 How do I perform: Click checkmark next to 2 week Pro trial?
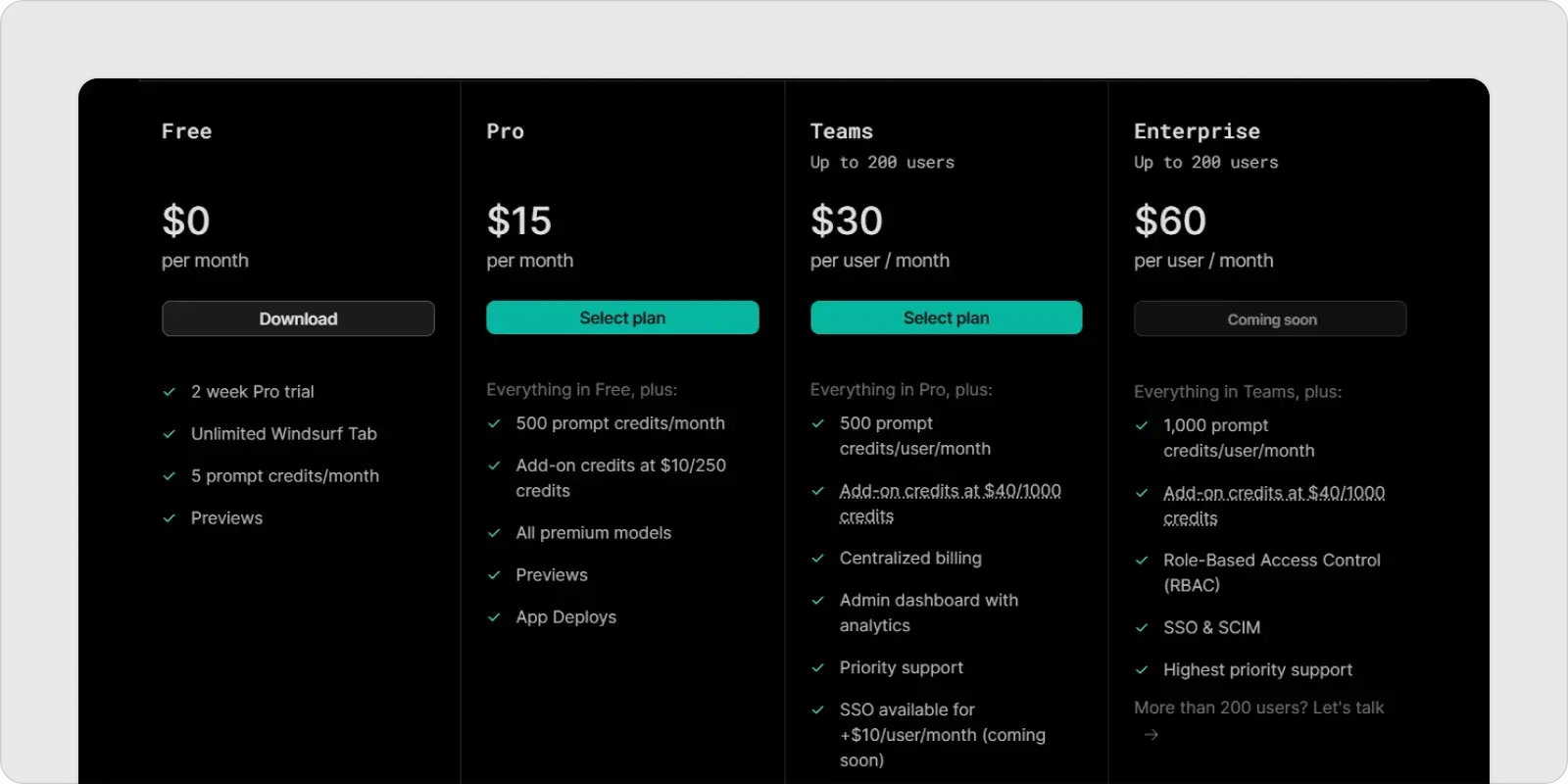(170, 392)
